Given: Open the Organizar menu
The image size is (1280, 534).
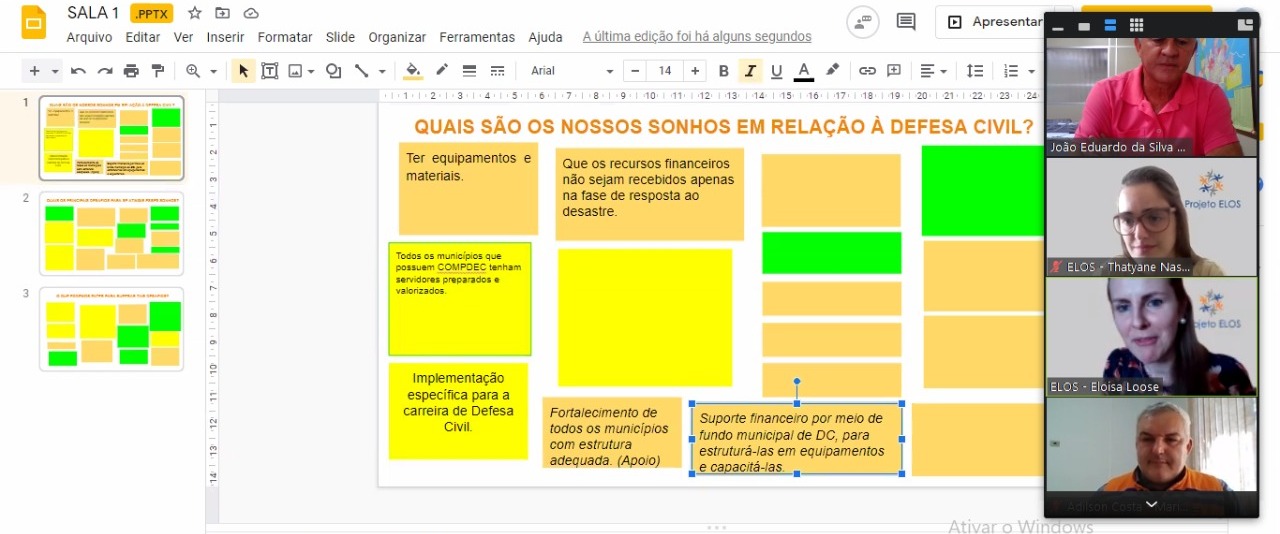Looking at the screenshot, I should pos(397,37).
